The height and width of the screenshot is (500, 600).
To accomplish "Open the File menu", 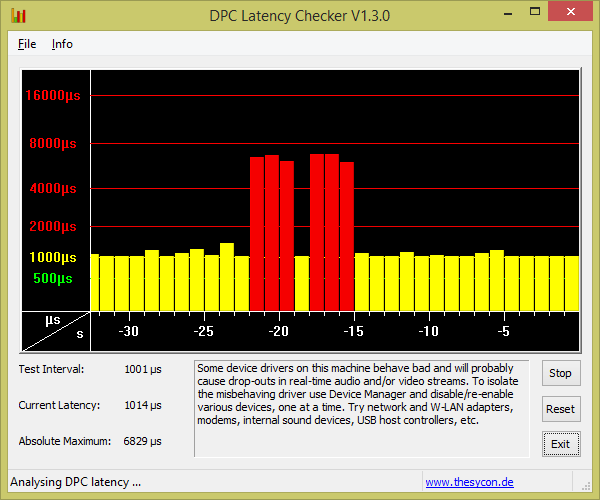I will click(27, 44).
